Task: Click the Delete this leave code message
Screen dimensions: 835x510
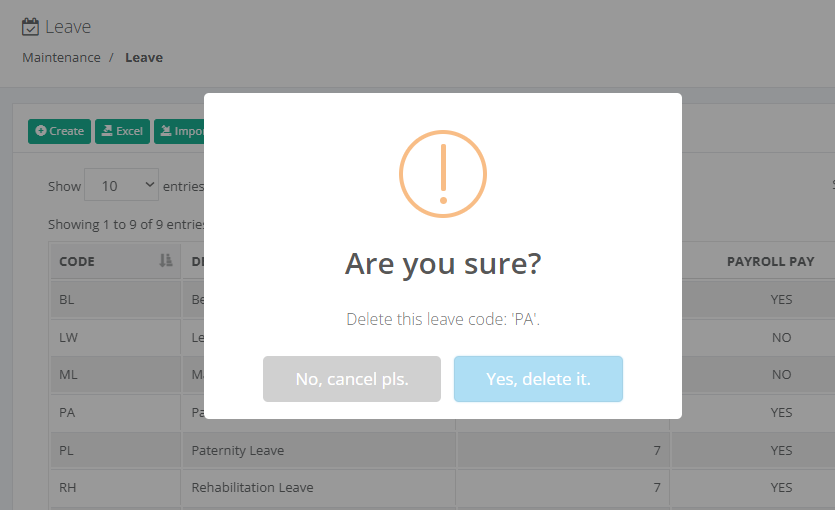Action: pyautogui.click(x=443, y=319)
